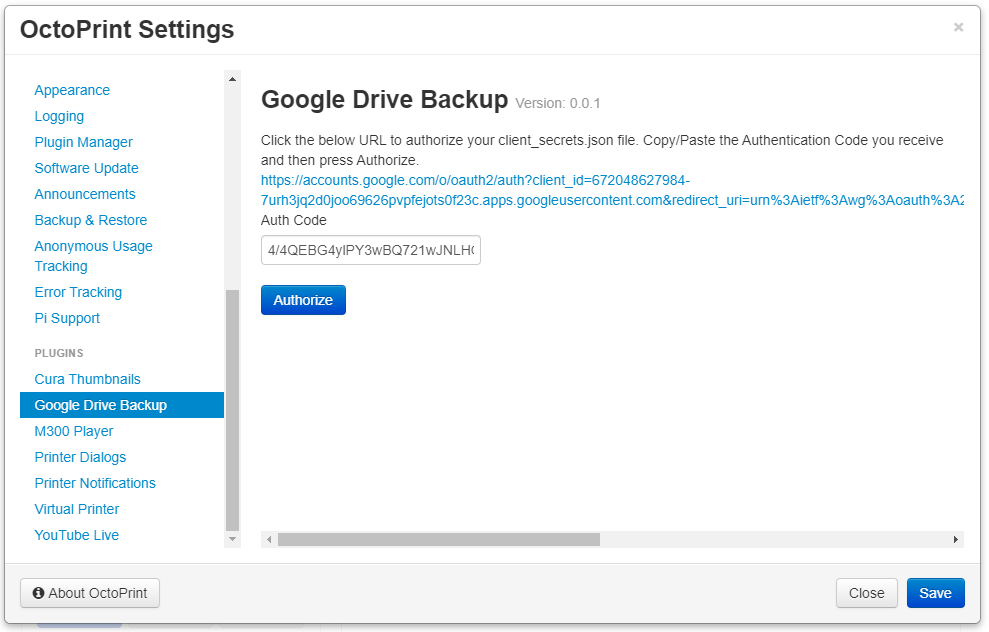Open Backup & Restore settings
This screenshot has height=632, width=989.
(91, 219)
